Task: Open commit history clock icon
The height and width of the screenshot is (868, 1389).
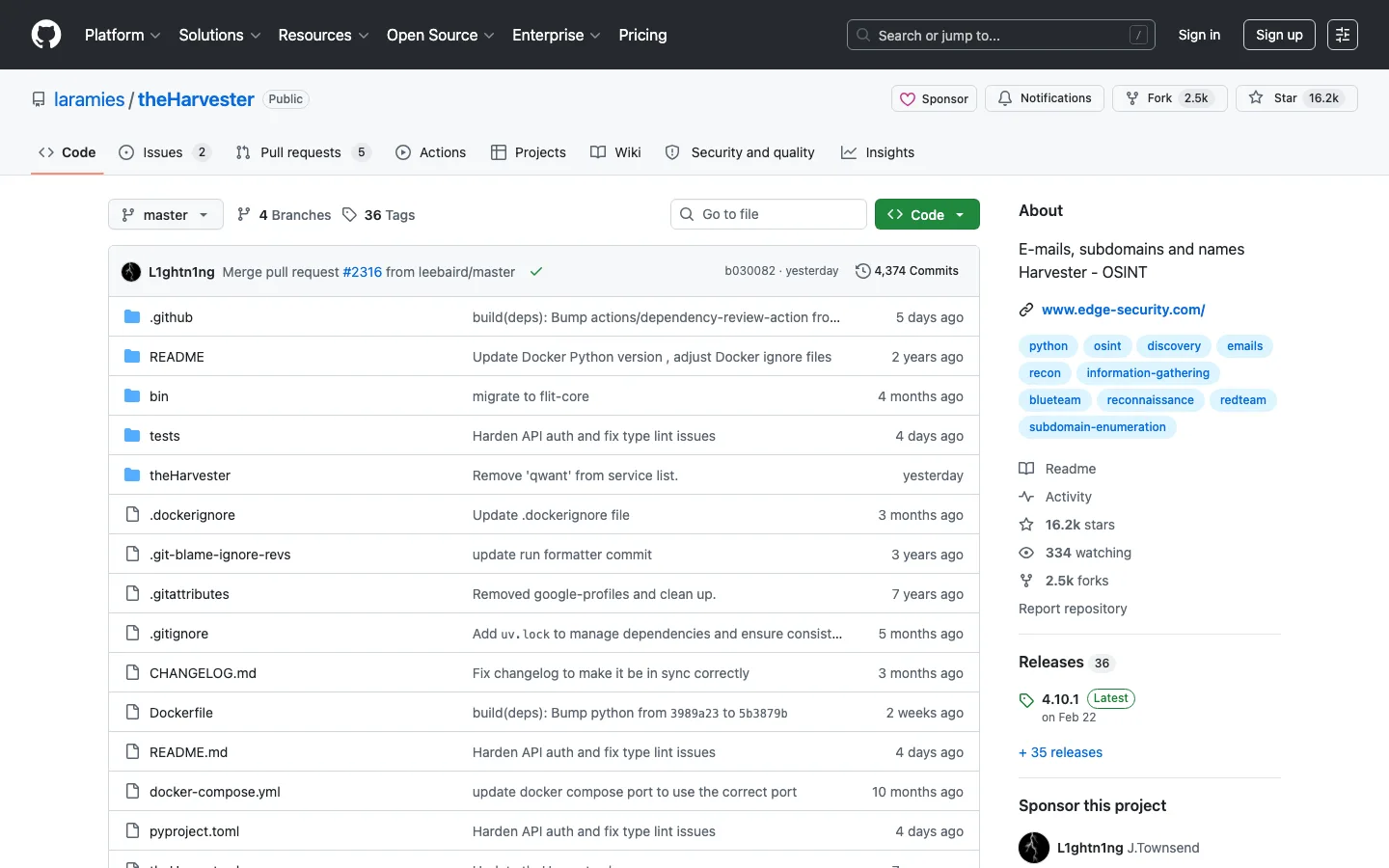Action: pyautogui.click(x=863, y=271)
